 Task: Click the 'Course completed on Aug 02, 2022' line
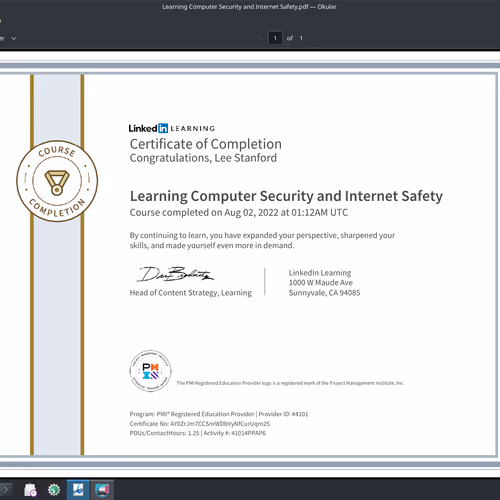tap(239, 212)
